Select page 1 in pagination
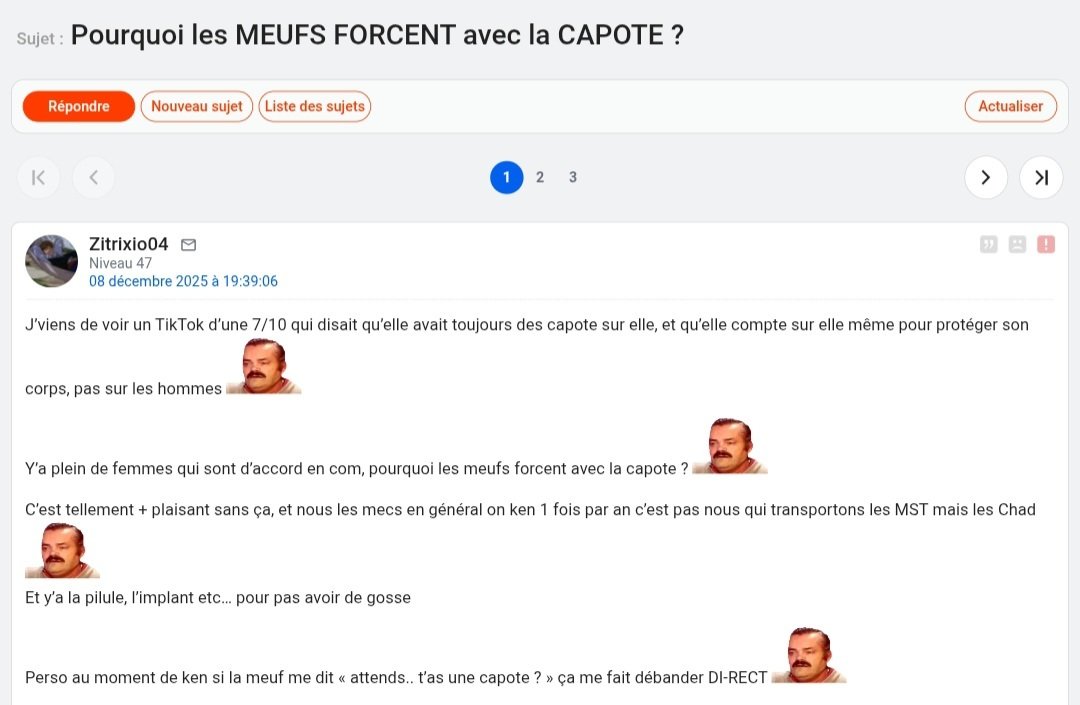Viewport: 1080px width, 705px height. point(507,178)
